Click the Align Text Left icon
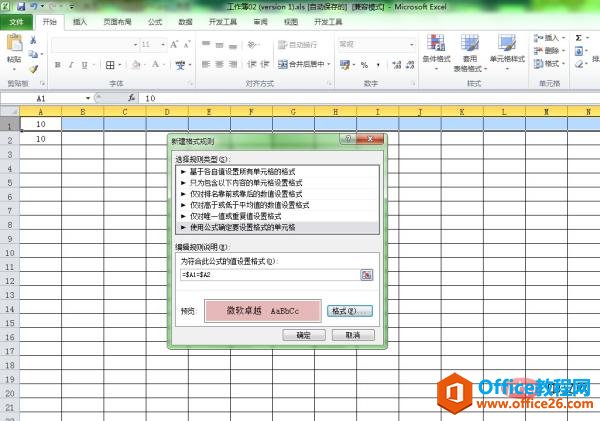600x421 pixels. (x=206, y=64)
